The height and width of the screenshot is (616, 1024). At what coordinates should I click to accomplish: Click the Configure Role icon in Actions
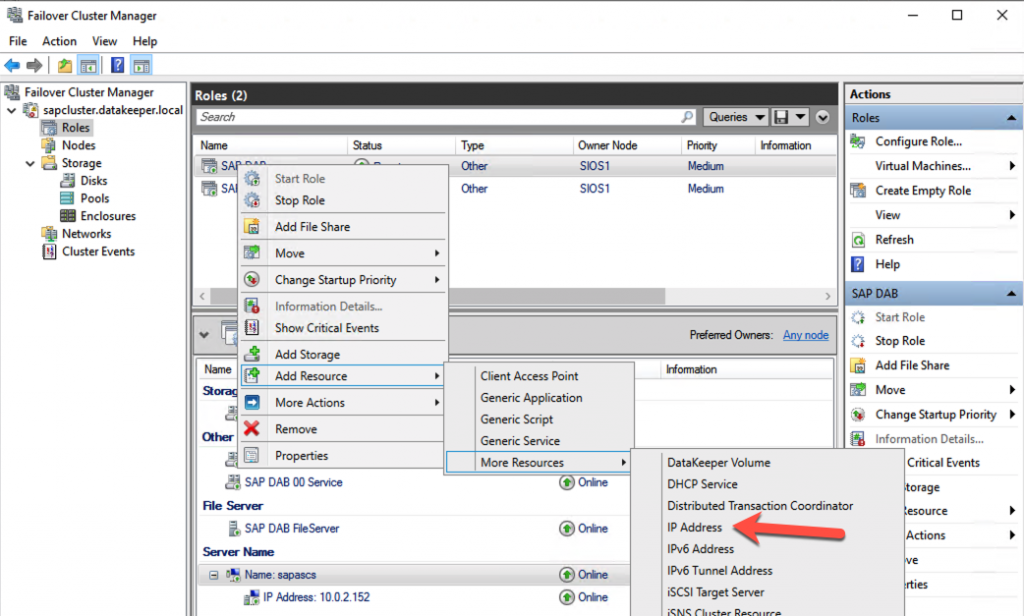coord(857,141)
